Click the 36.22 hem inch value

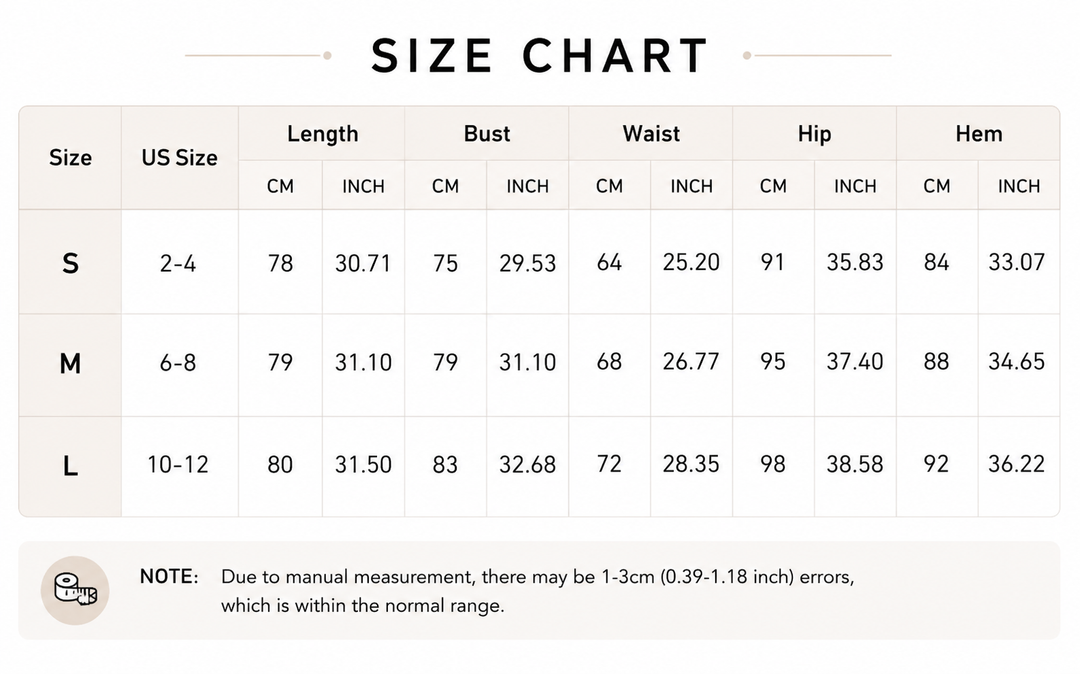(1017, 464)
